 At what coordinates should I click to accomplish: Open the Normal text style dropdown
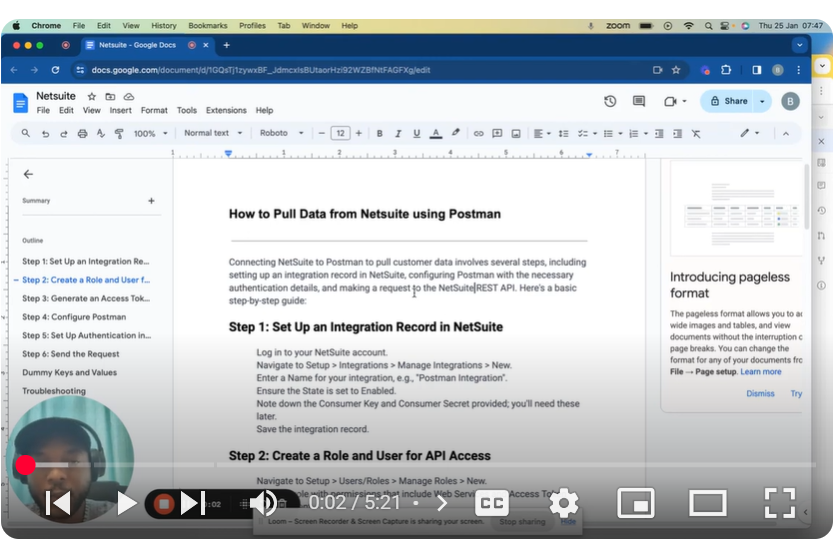click(213, 133)
